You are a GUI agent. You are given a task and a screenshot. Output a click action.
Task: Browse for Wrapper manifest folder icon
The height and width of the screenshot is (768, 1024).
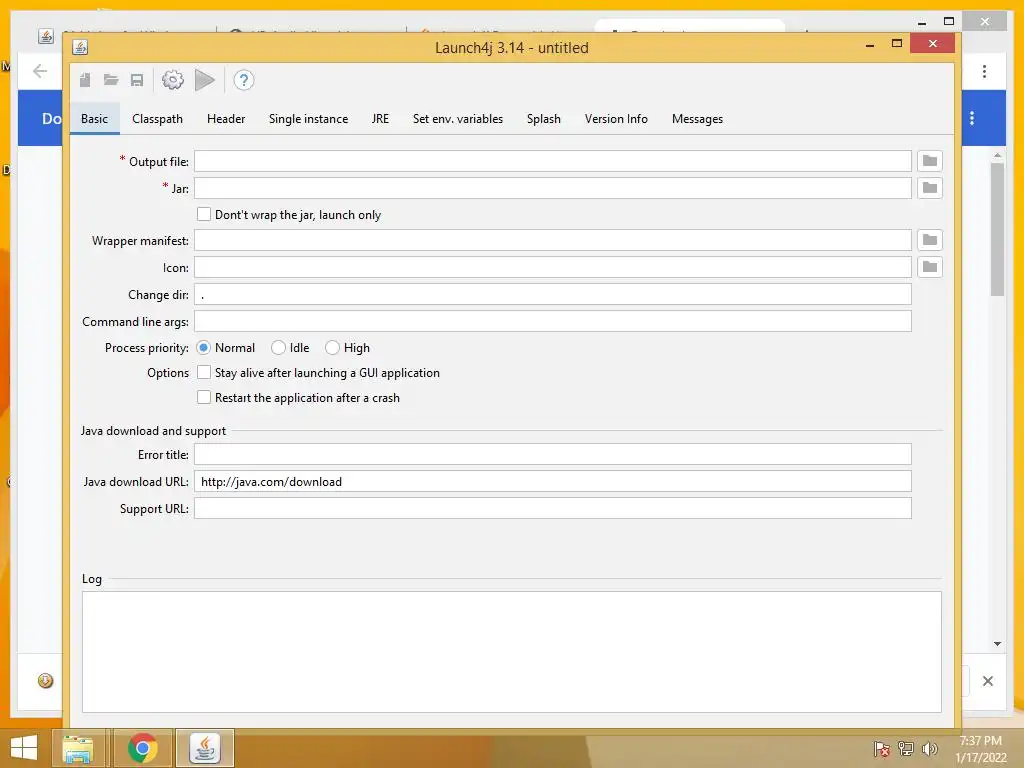[929, 240]
